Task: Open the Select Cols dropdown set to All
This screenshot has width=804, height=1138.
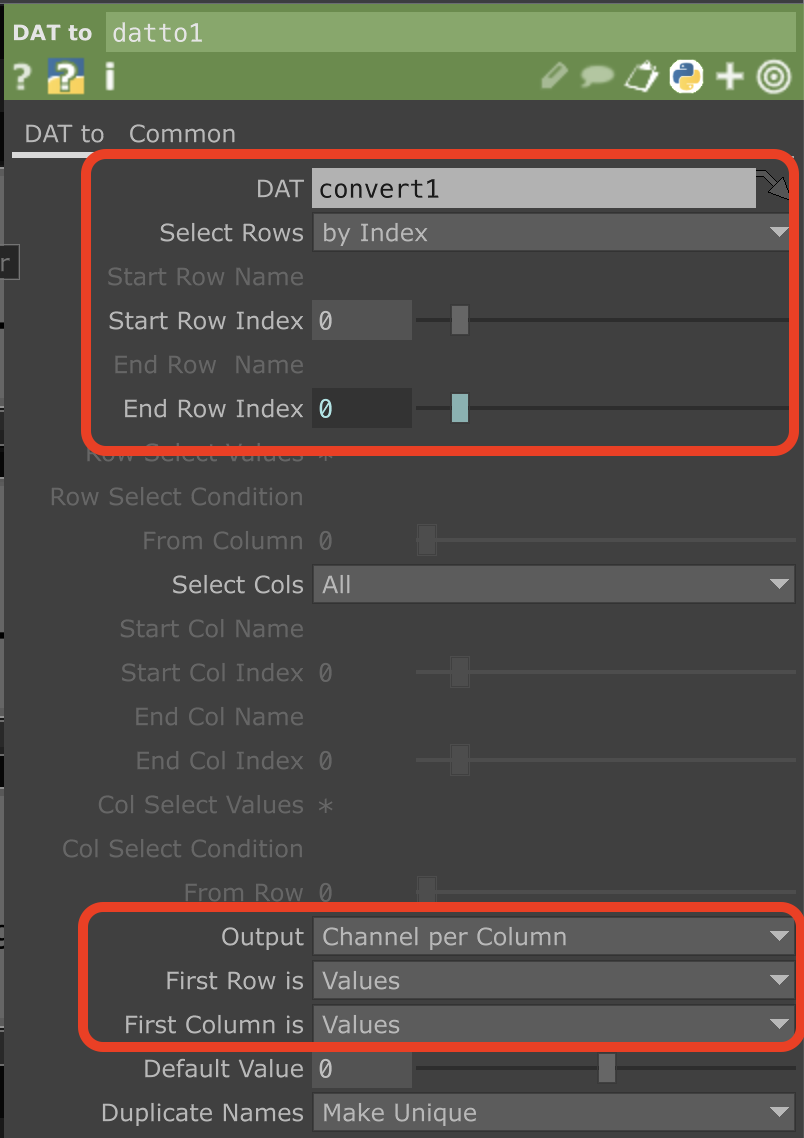Action: click(x=554, y=585)
